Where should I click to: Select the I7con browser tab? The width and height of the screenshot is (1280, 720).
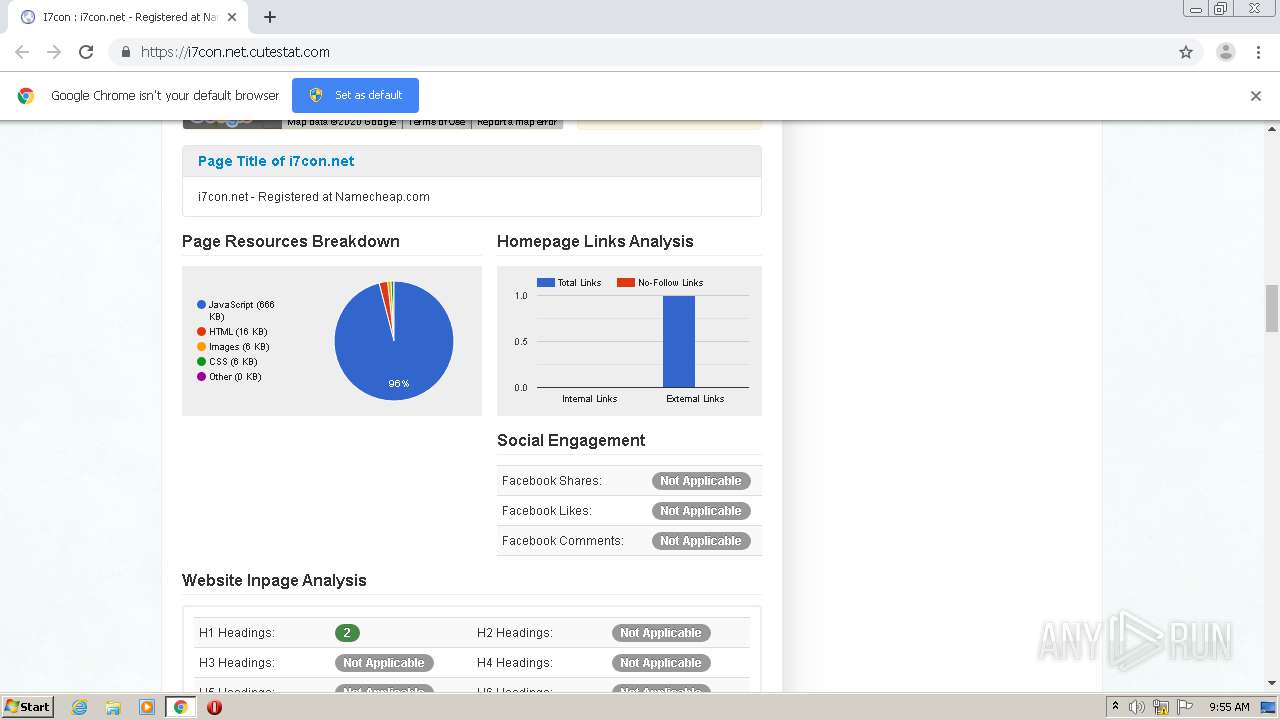tap(128, 17)
